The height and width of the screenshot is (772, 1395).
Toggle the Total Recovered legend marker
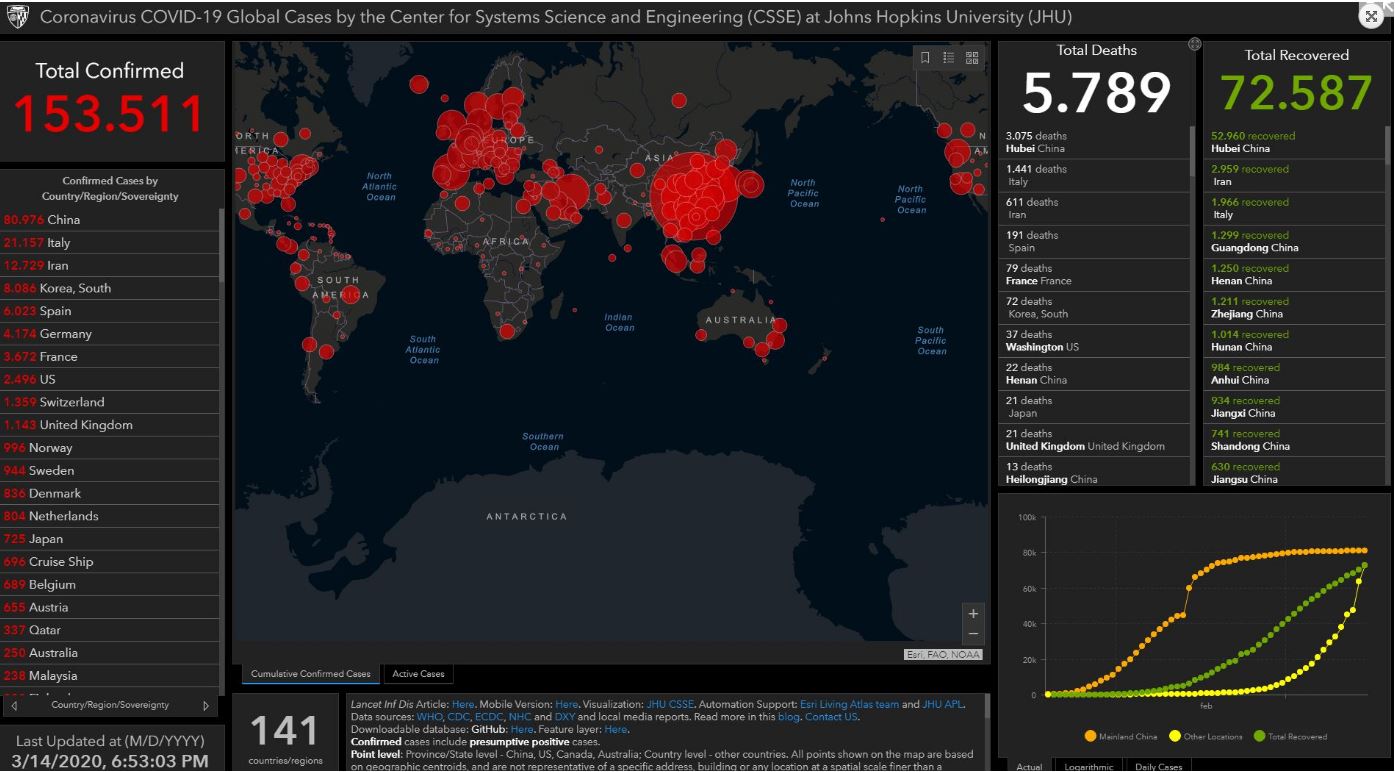point(1258,736)
